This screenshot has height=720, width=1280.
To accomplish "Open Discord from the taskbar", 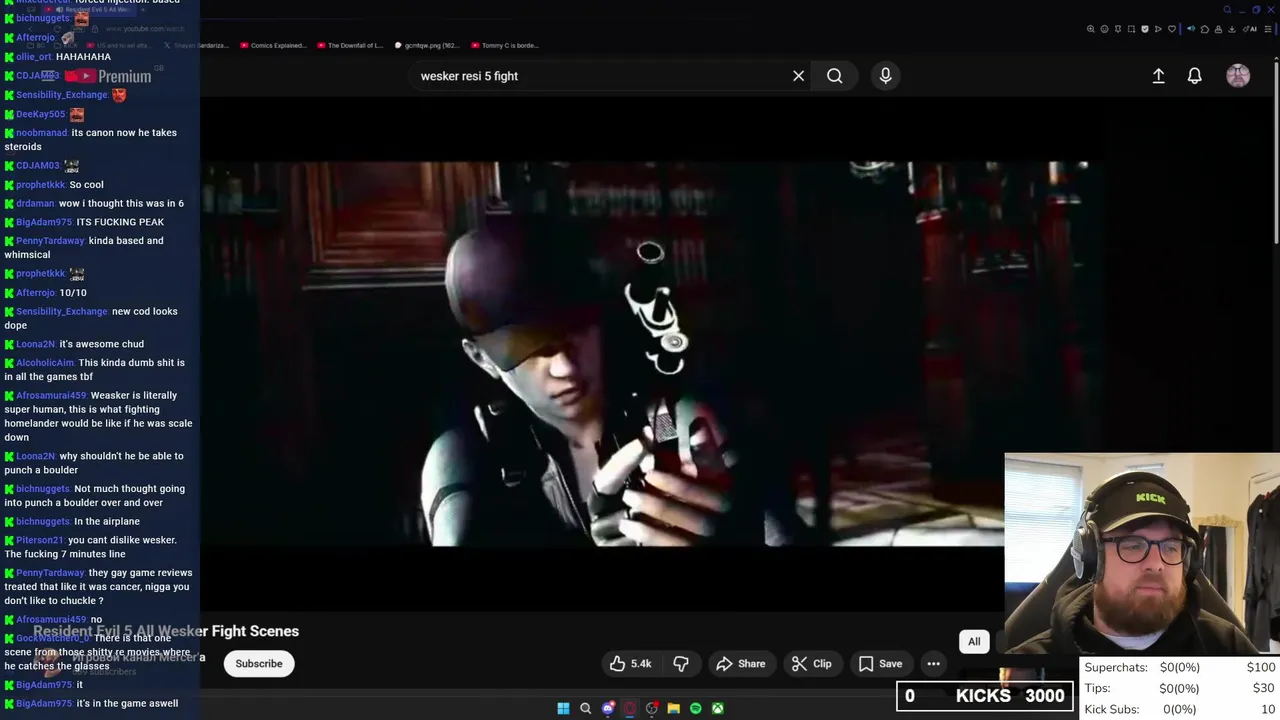I will coord(608,708).
